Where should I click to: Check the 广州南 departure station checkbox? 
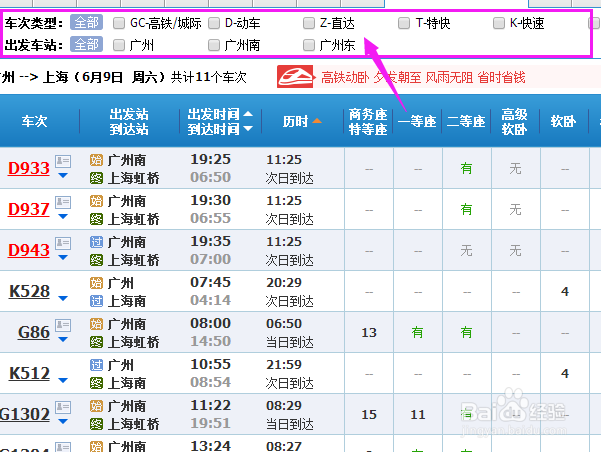click(214, 45)
